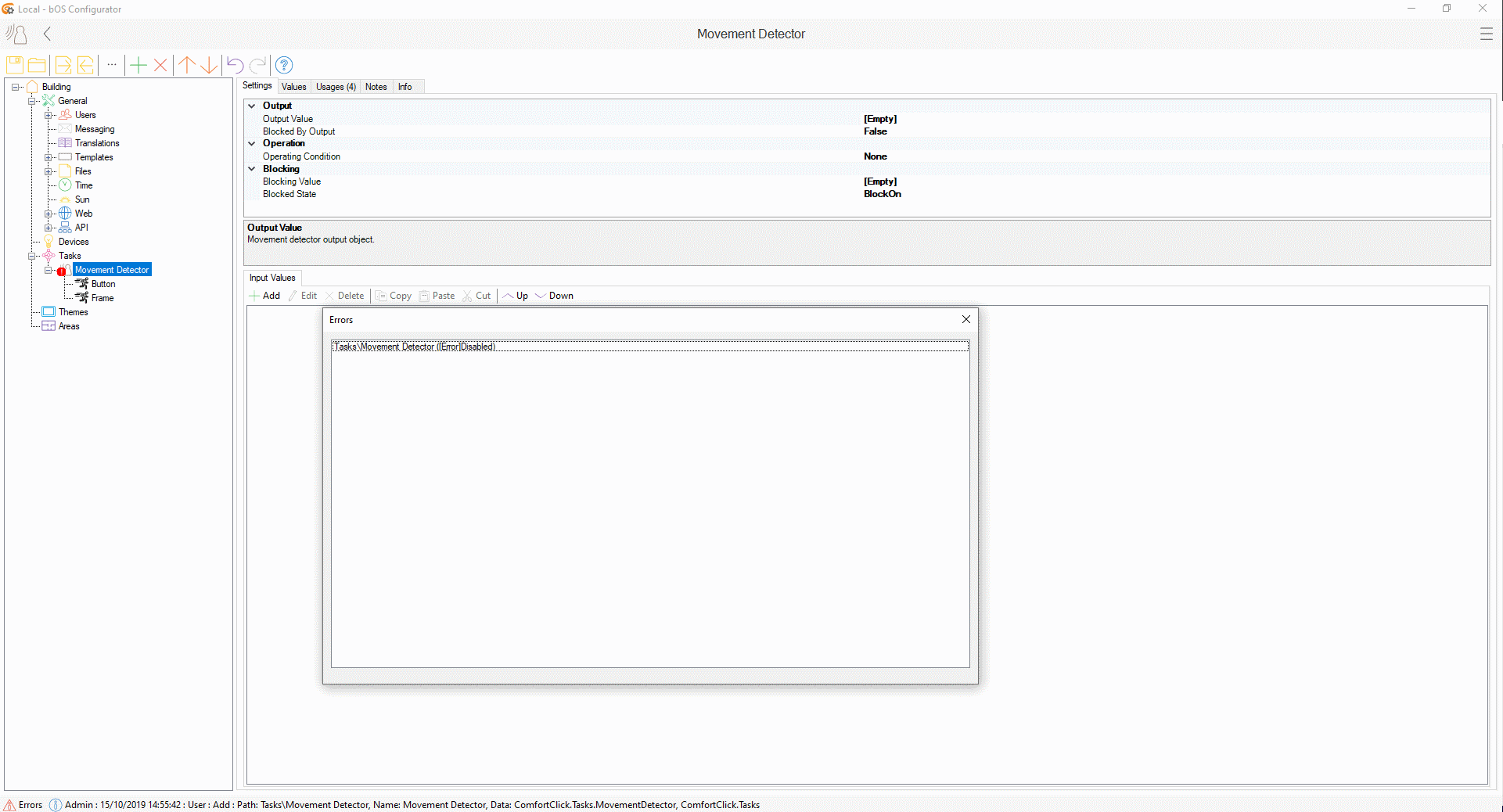The width and height of the screenshot is (1503, 812).
Task: Move node down with orange arrow
Action: [x=208, y=65]
